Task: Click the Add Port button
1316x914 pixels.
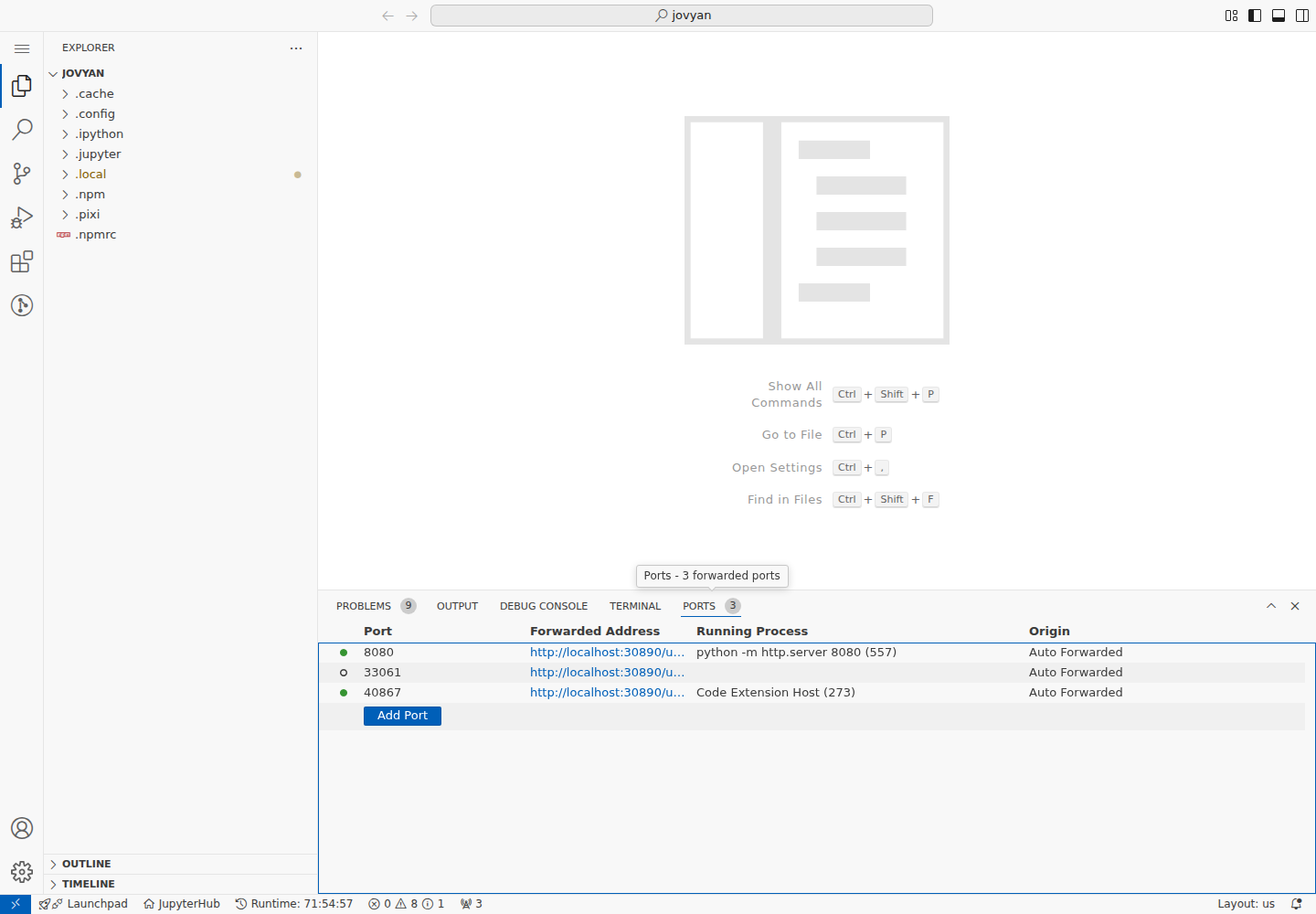Action: (x=402, y=716)
